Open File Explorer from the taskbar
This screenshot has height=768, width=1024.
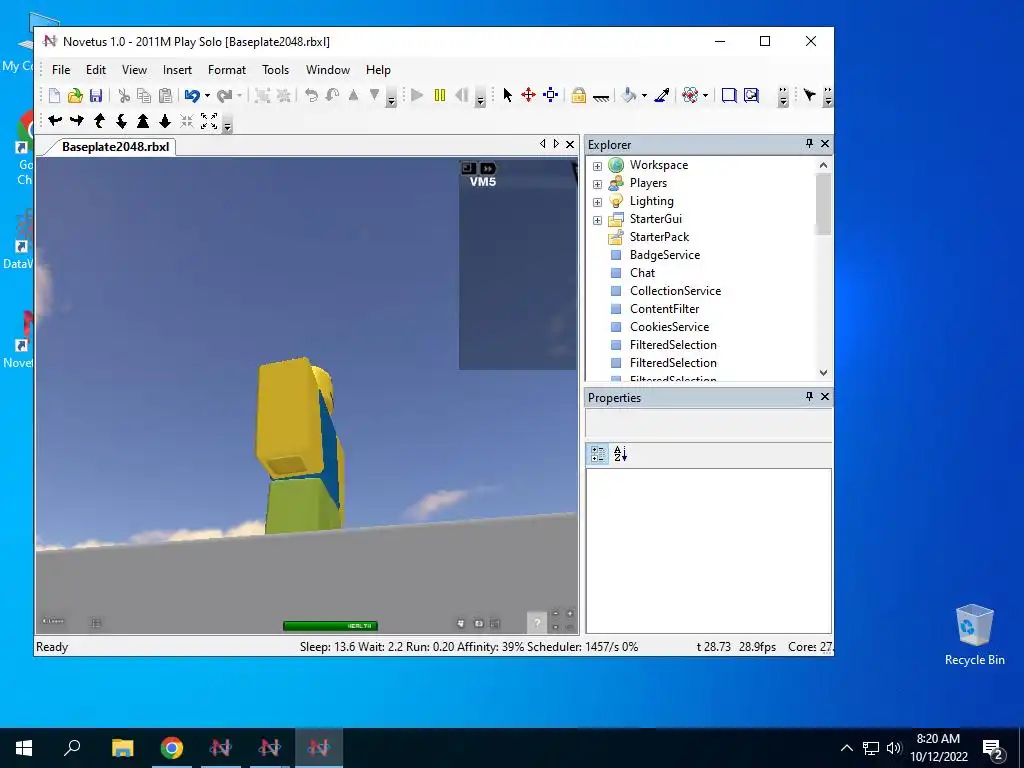coord(122,747)
